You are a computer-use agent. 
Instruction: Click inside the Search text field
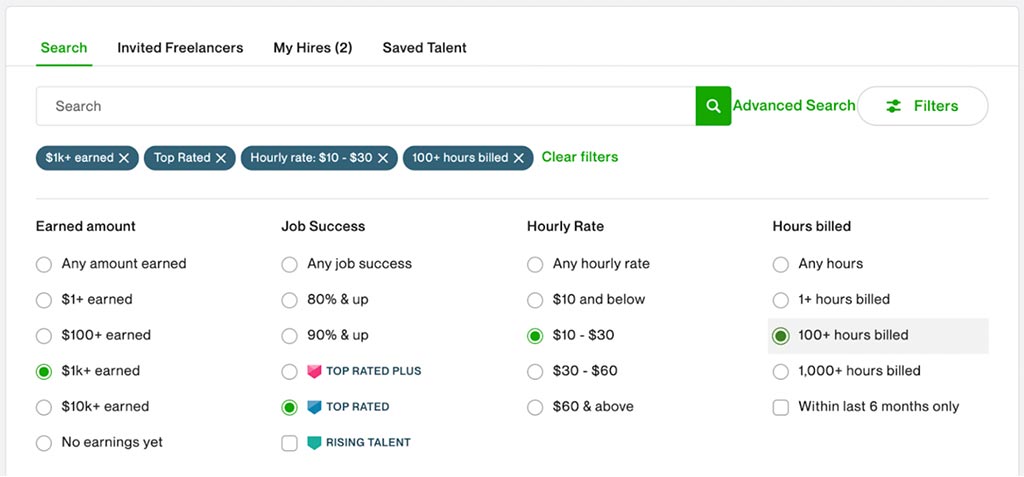click(365, 106)
